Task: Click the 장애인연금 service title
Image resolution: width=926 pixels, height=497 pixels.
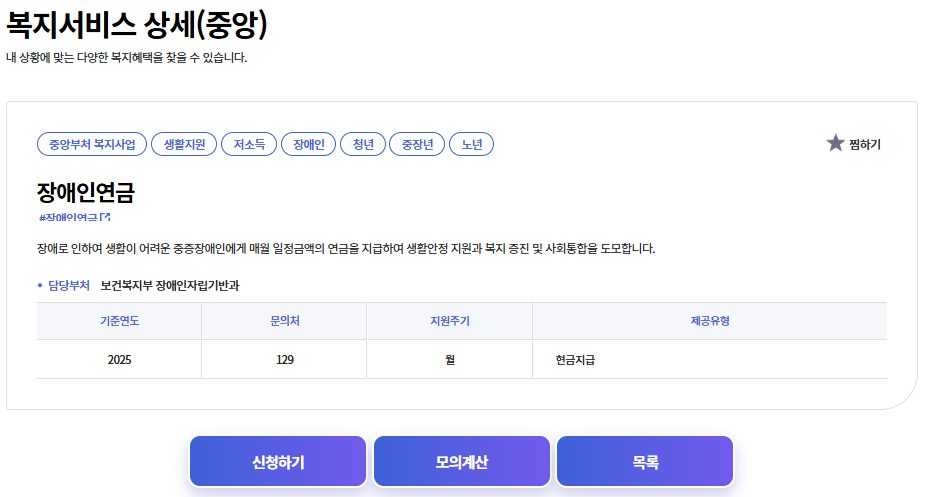Action: point(85,192)
